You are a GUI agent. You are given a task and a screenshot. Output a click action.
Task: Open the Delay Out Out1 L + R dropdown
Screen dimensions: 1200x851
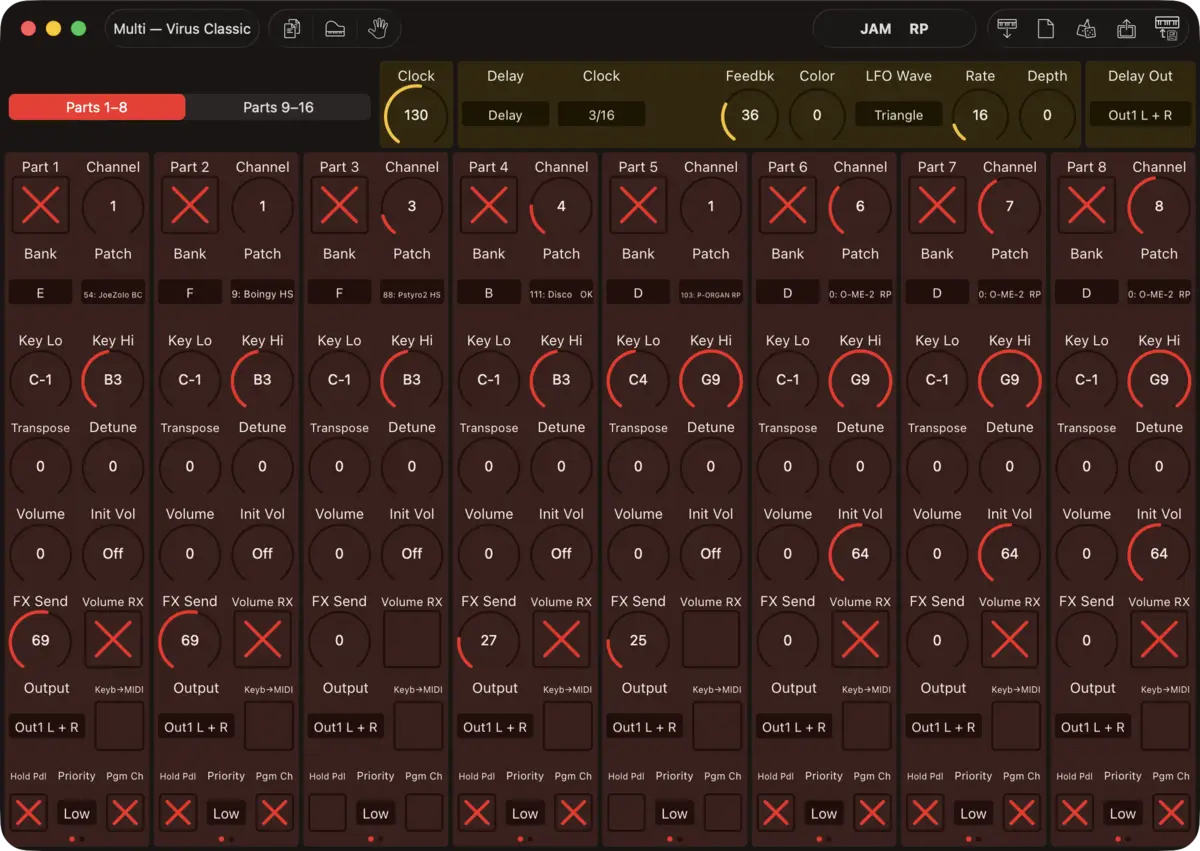click(1140, 115)
